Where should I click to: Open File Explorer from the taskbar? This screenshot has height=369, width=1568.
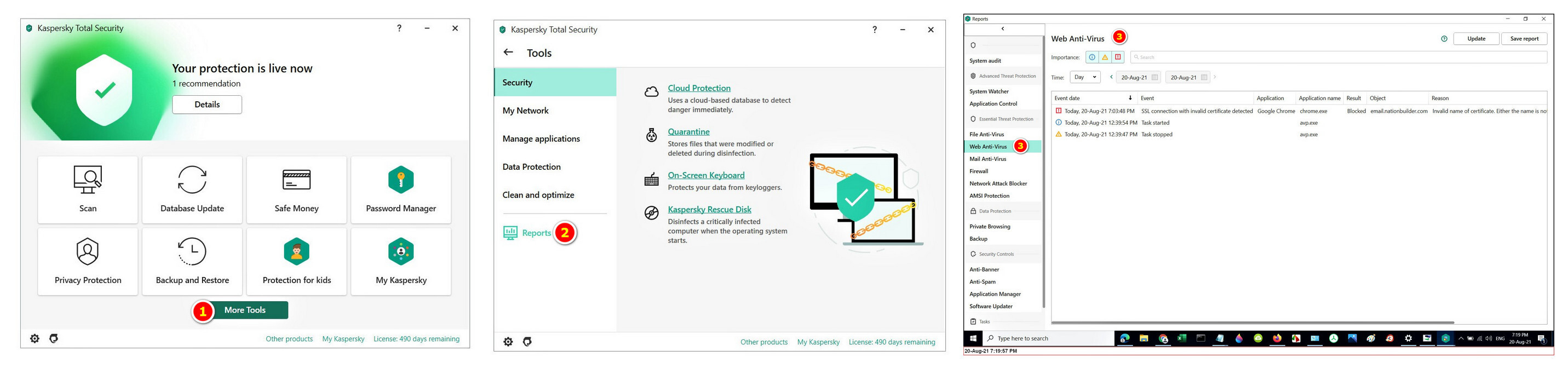[x=1144, y=338]
